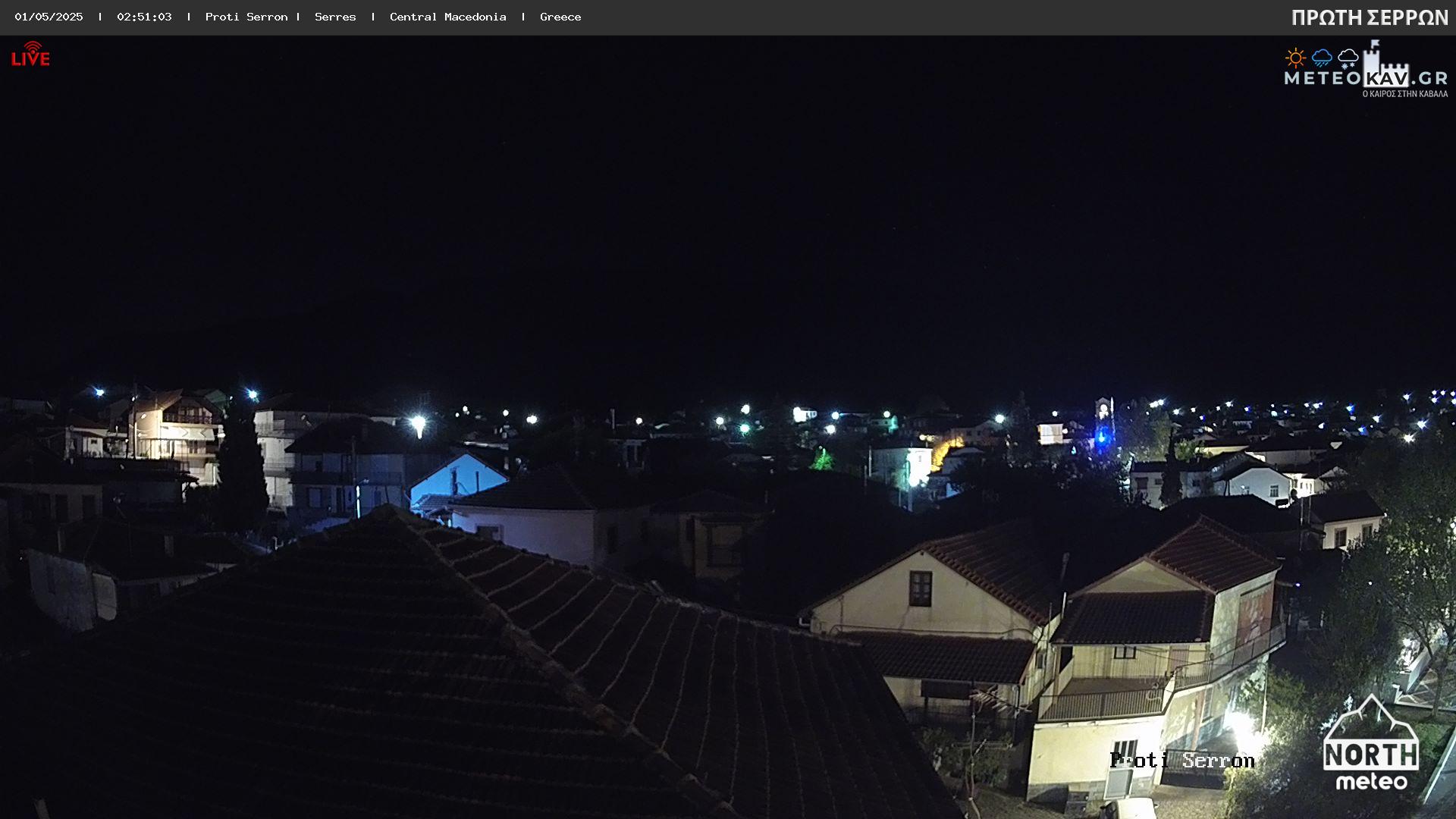This screenshot has width=1456, height=819.
Task: Click the orange sun weather icon
Action: [1295, 58]
